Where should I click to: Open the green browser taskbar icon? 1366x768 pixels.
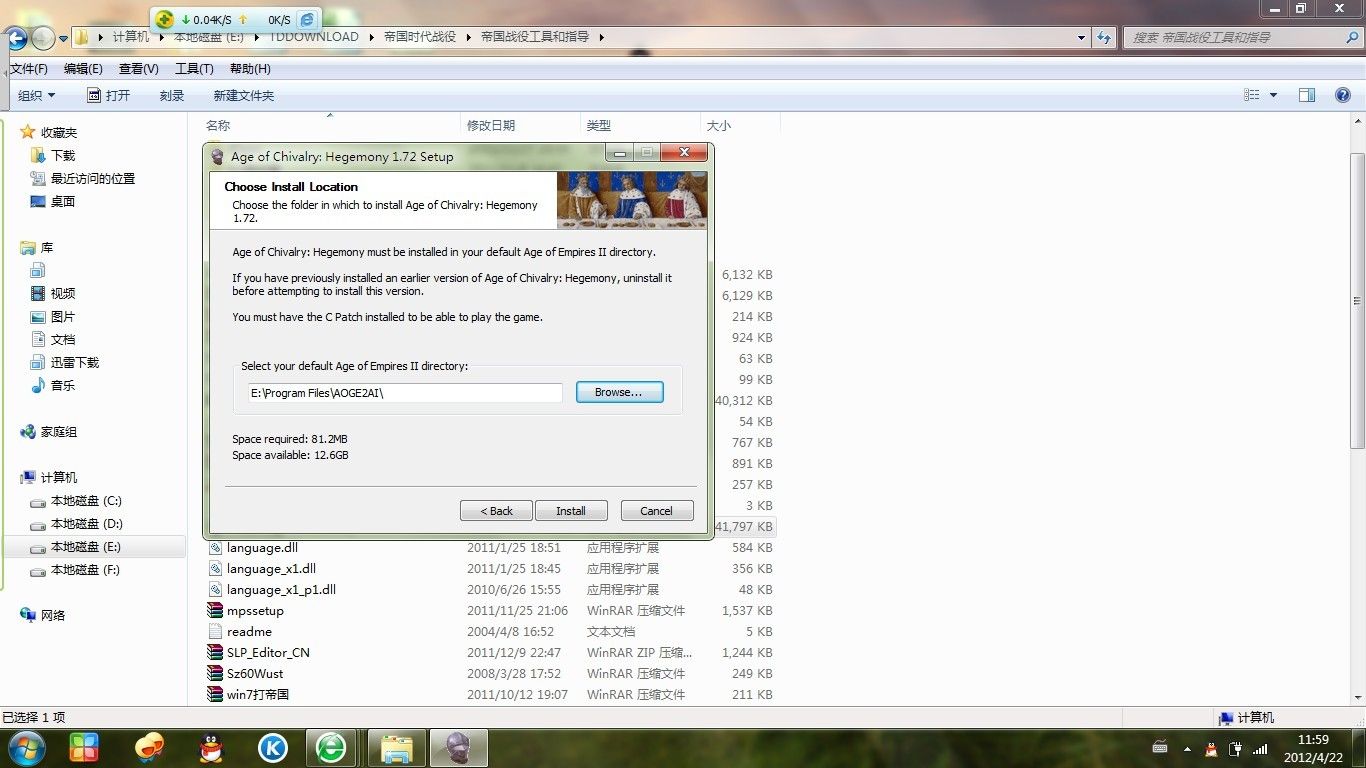pos(331,747)
